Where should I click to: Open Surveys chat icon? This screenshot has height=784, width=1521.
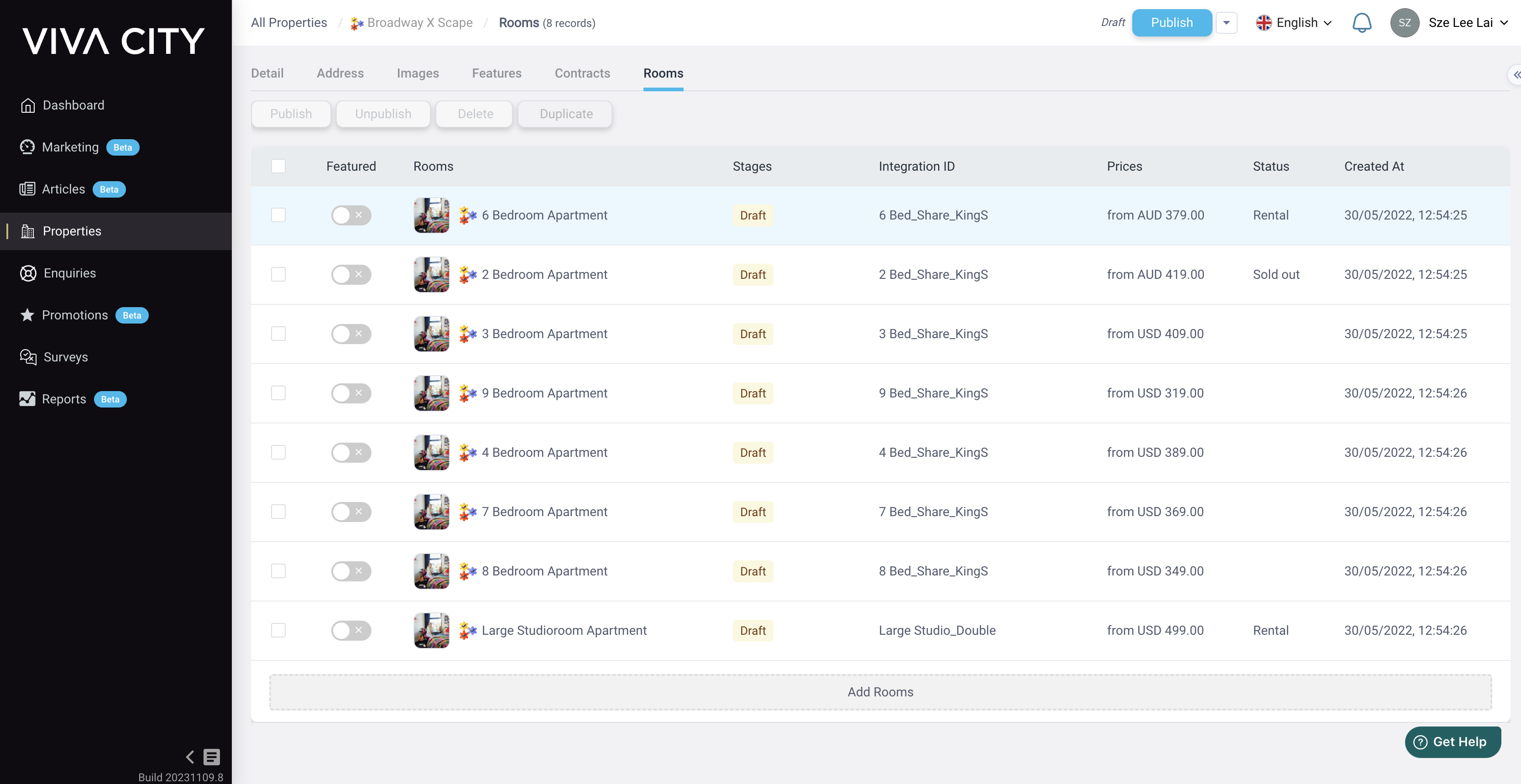[x=28, y=357]
